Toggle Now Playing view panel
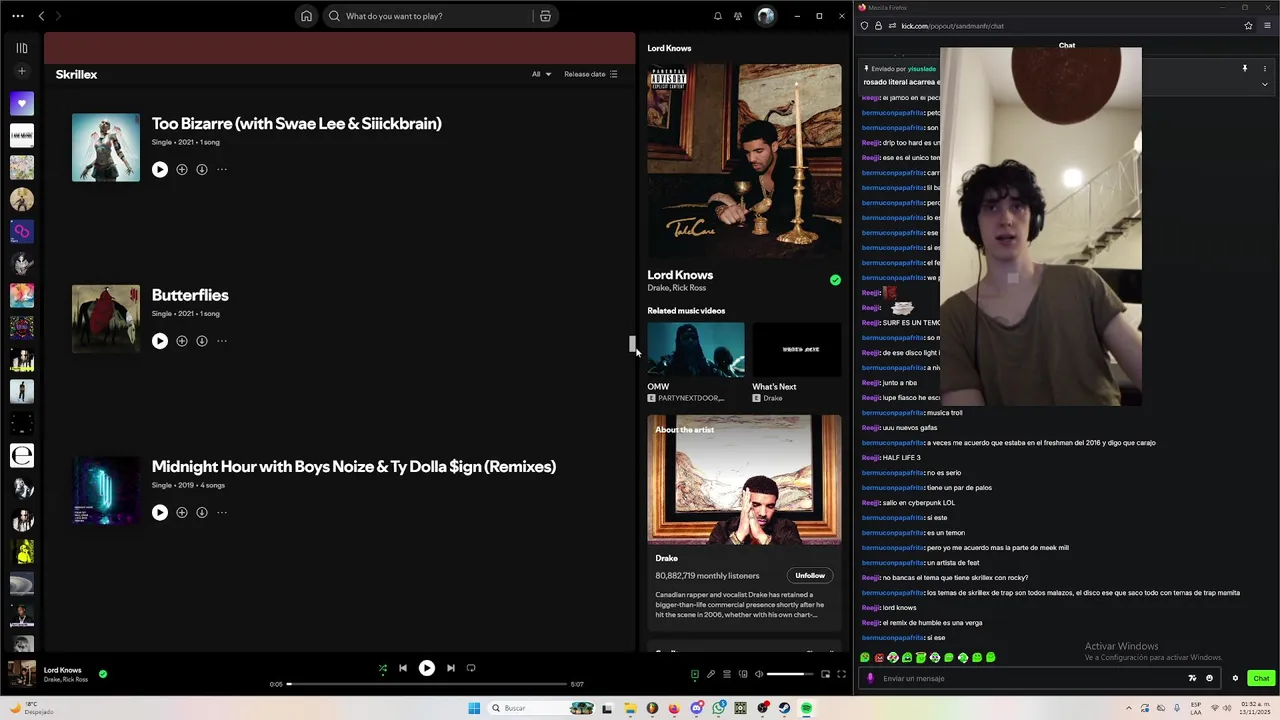This screenshot has width=1280, height=720. pyautogui.click(x=695, y=674)
